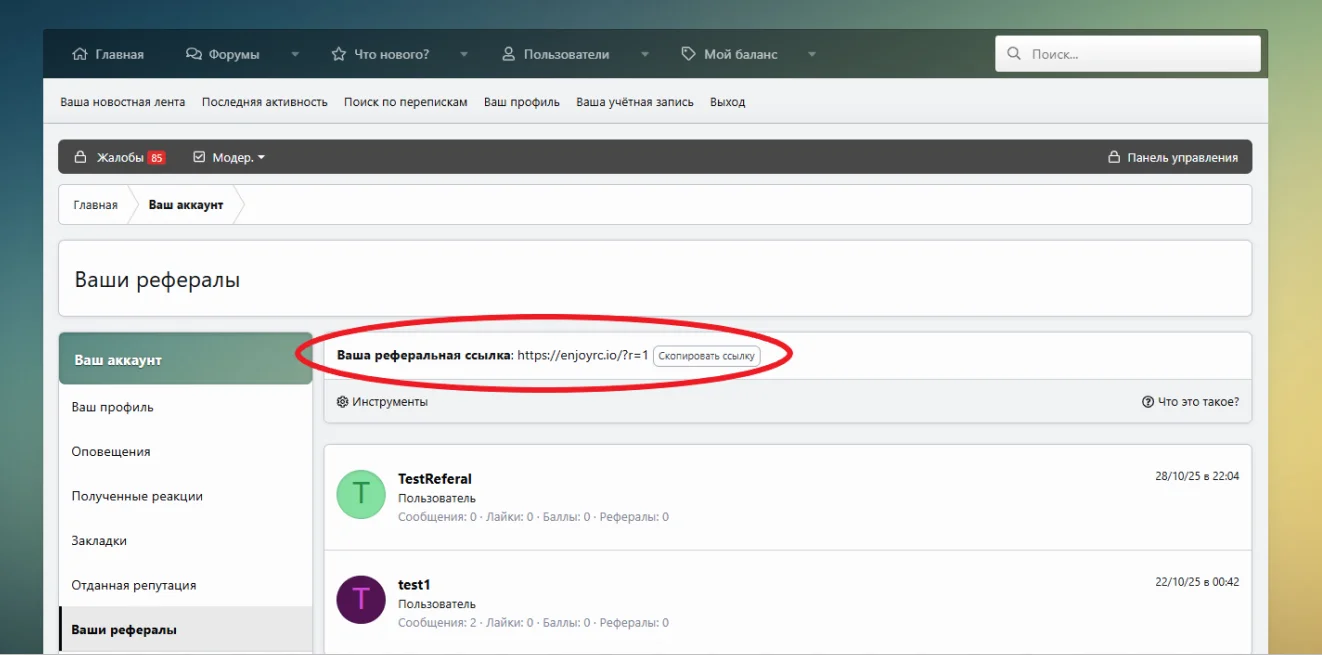This screenshot has width=1322, height=655.
Task: Click the Выход logout link
Action: click(x=727, y=102)
